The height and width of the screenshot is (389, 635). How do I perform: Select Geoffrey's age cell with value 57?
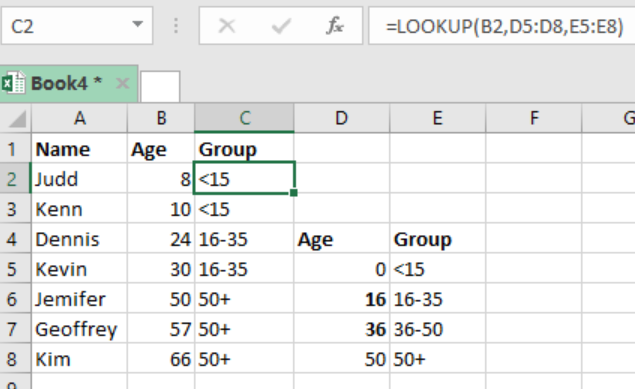point(161,329)
